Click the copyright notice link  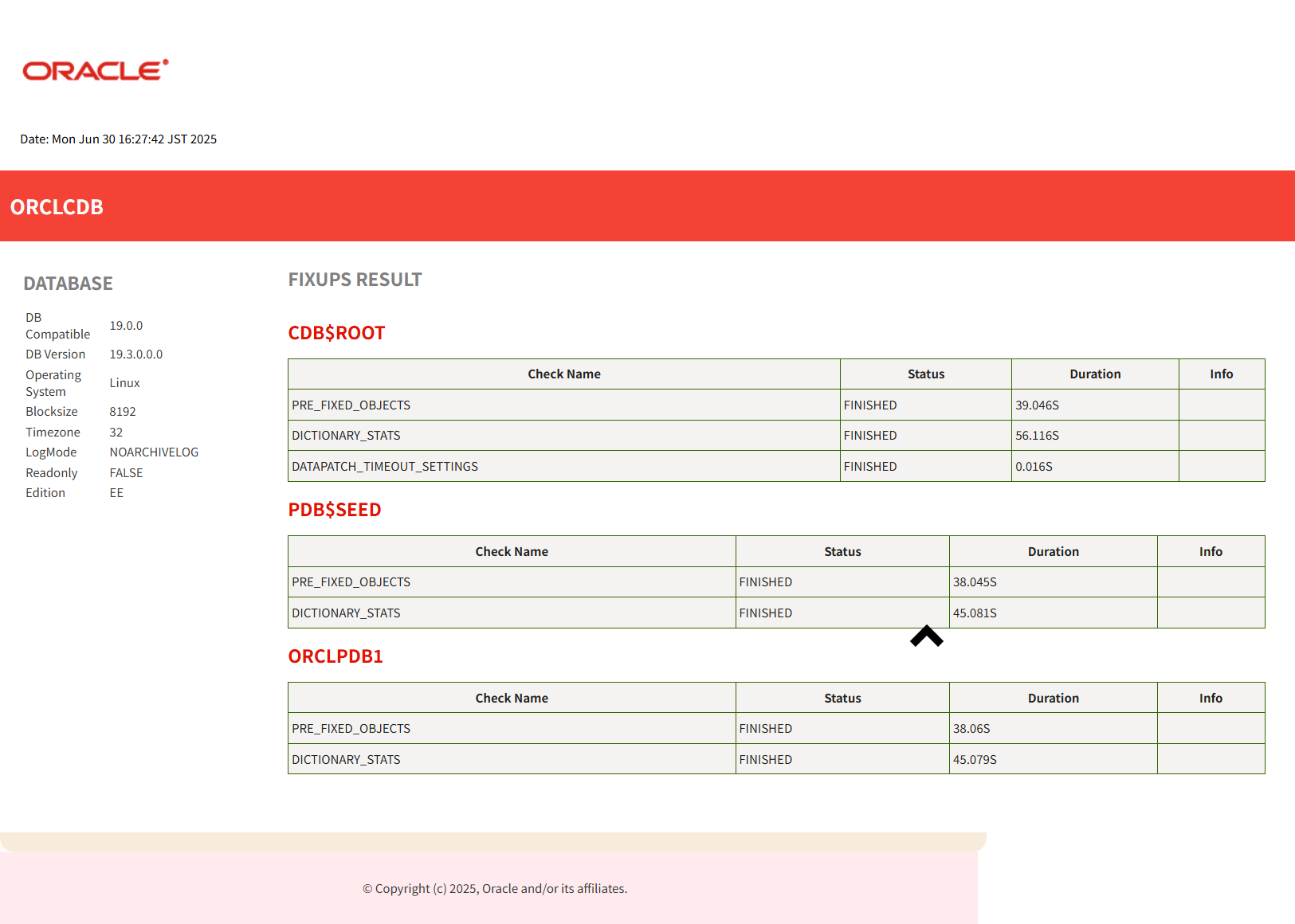click(x=495, y=888)
